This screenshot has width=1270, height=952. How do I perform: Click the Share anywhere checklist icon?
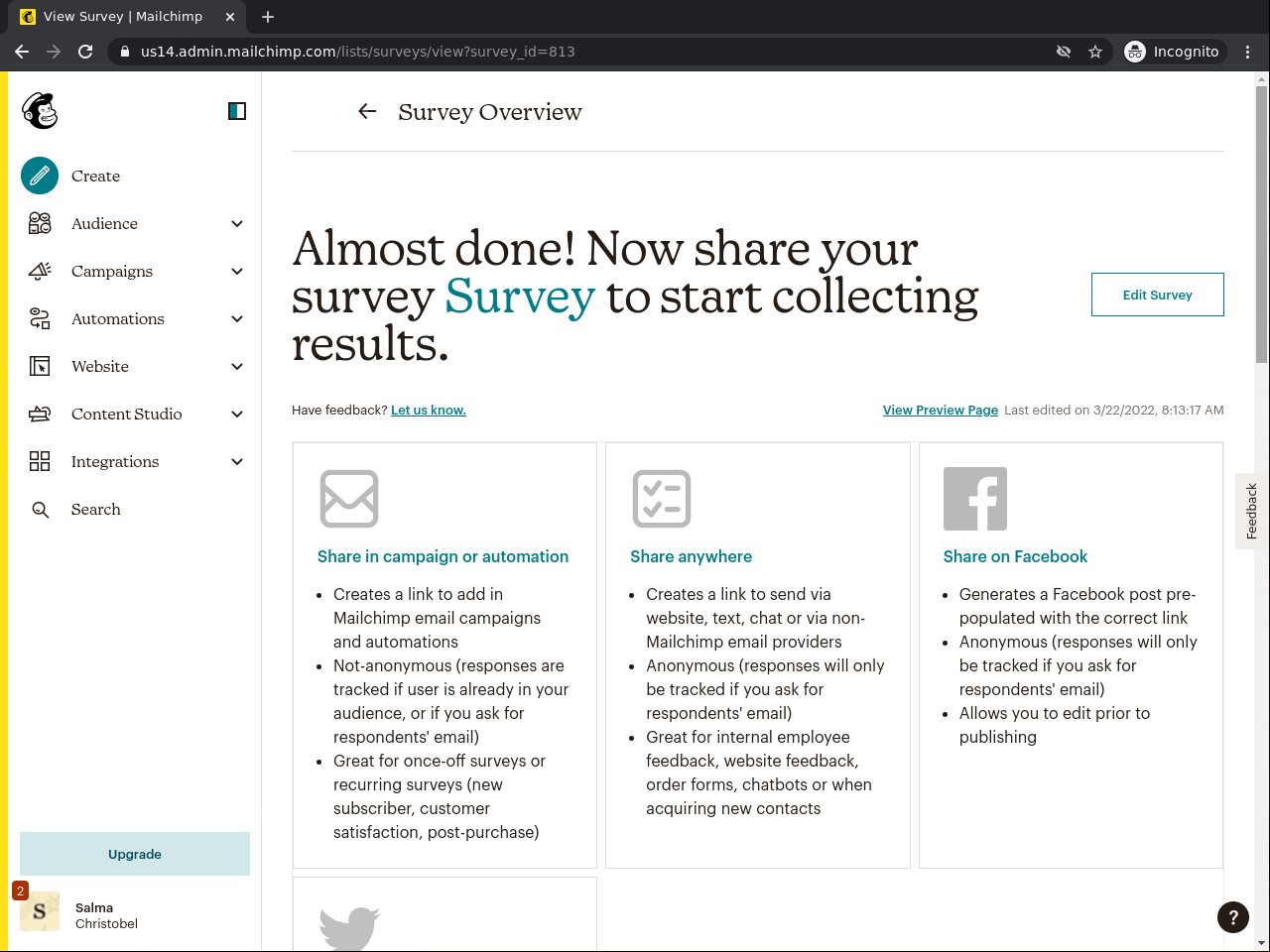[x=662, y=499]
